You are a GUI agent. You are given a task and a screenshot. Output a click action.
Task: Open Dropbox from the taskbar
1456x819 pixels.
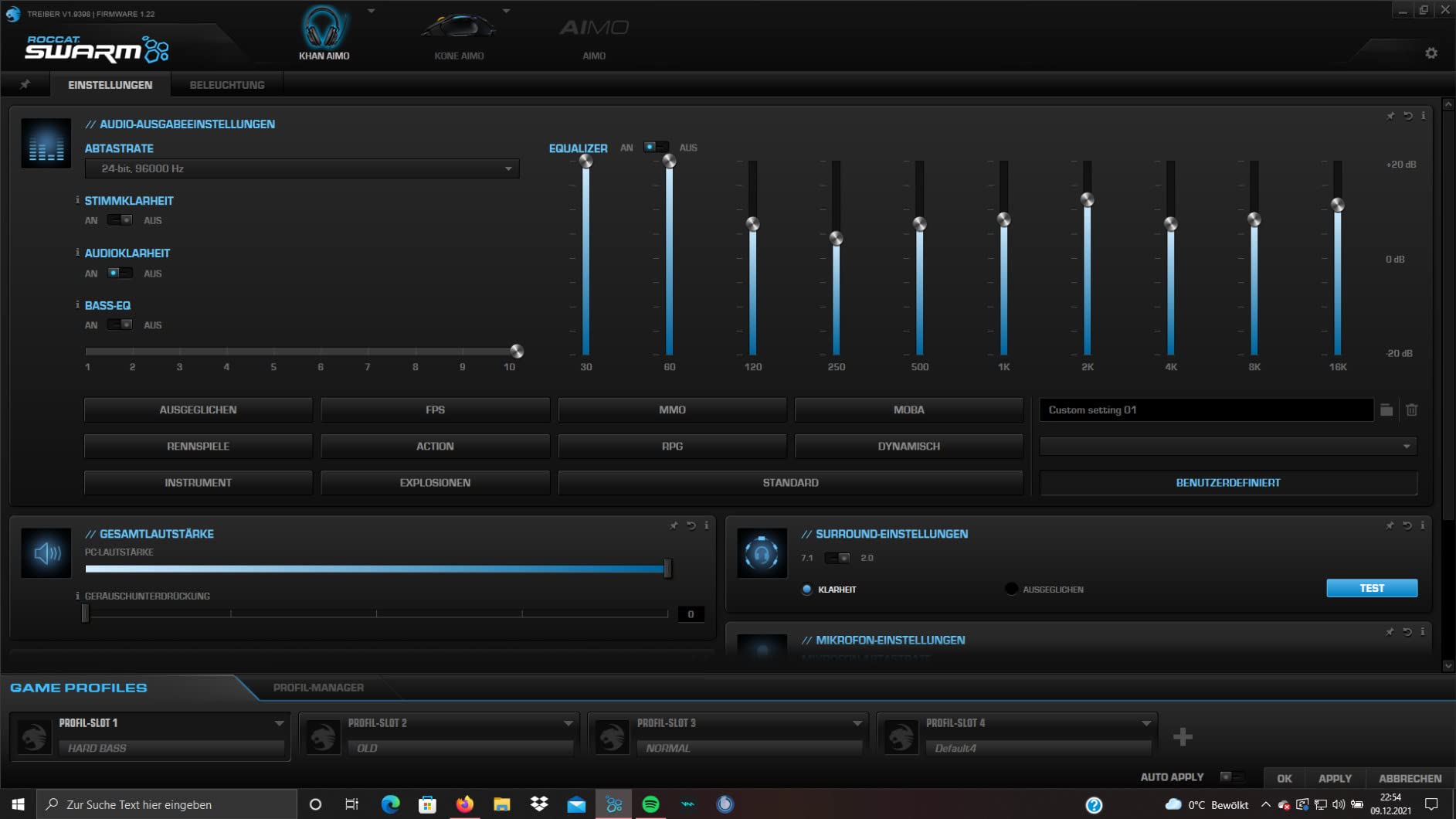click(x=539, y=804)
